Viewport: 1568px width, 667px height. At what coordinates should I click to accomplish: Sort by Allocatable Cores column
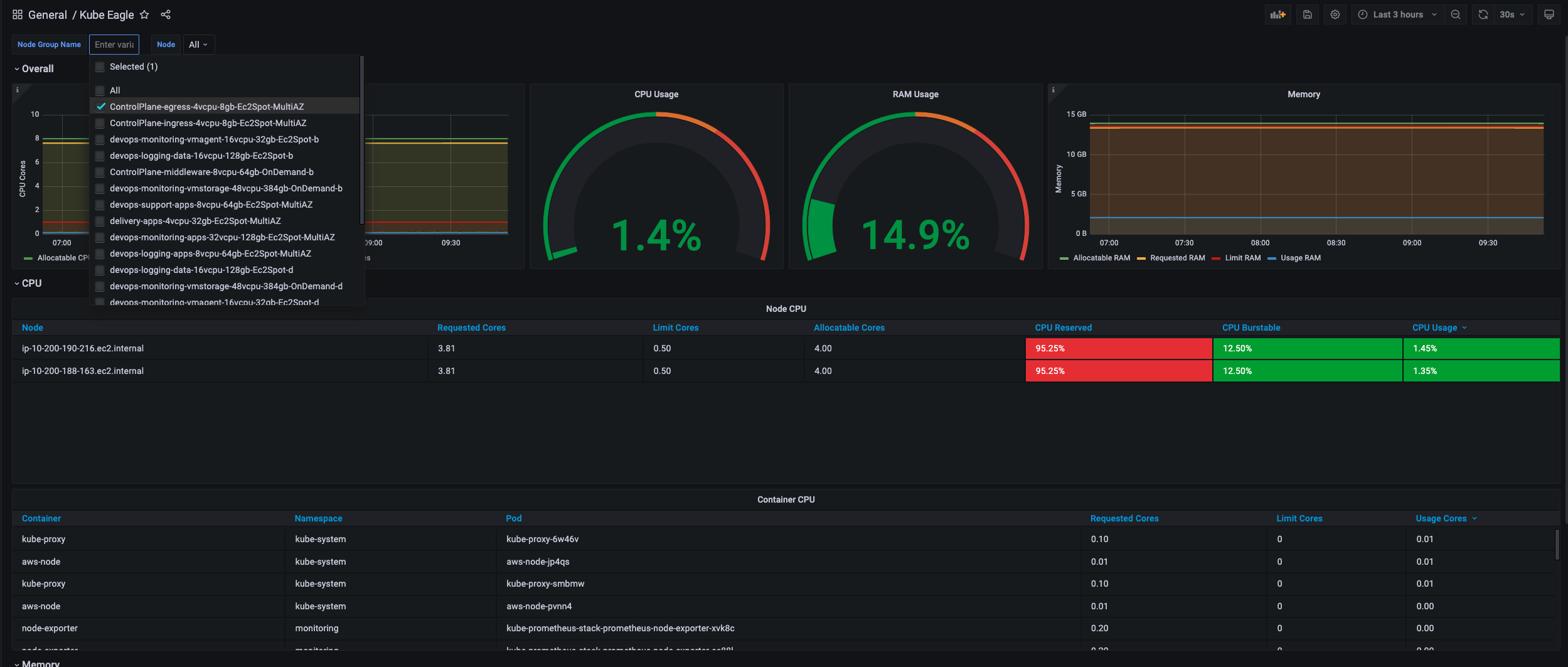click(849, 328)
